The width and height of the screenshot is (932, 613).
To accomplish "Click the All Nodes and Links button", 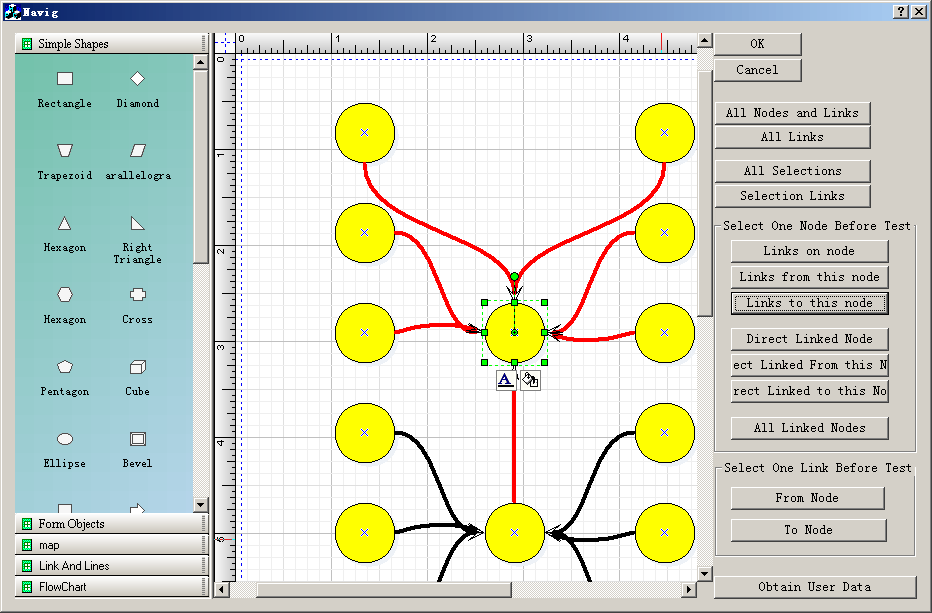I will [x=792, y=113].
